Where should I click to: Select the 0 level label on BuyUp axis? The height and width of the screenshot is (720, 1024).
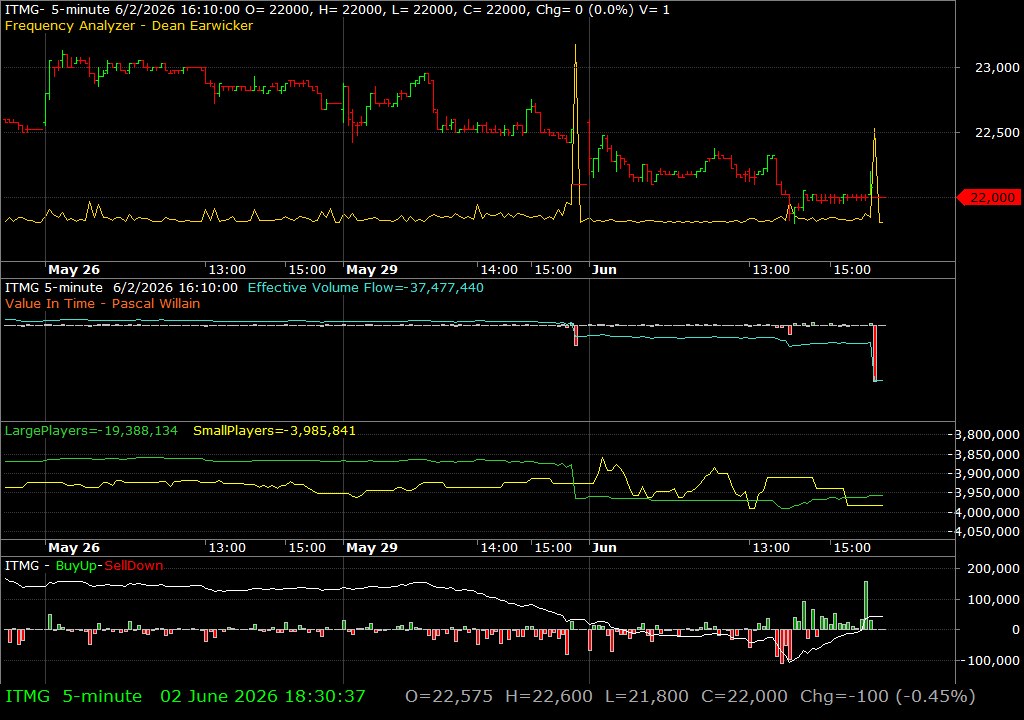click(1016, 630)
